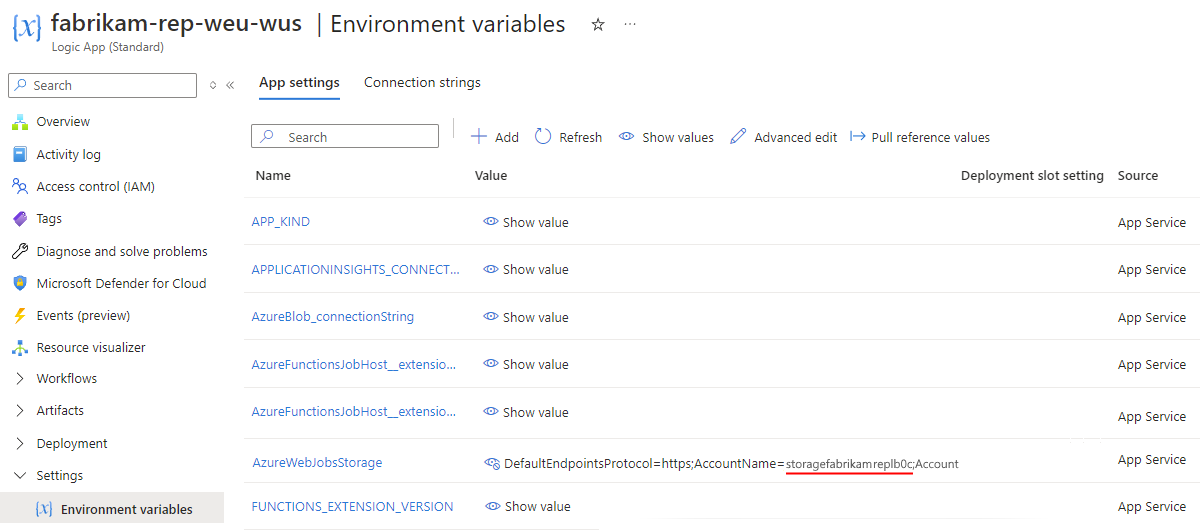Click in the sidebar Search box
This screenshot has width=1200, height=530.
point(102,86)
